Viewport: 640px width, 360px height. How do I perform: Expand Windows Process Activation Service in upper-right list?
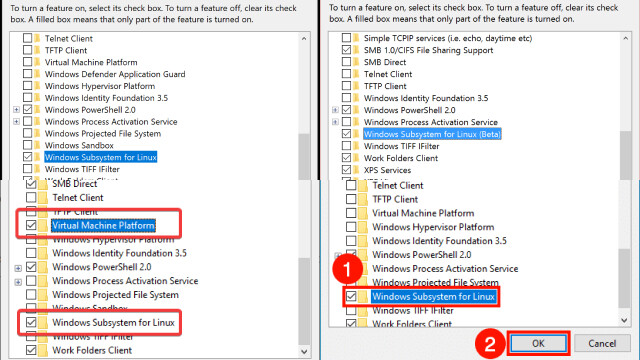click(x=335, y=122)
